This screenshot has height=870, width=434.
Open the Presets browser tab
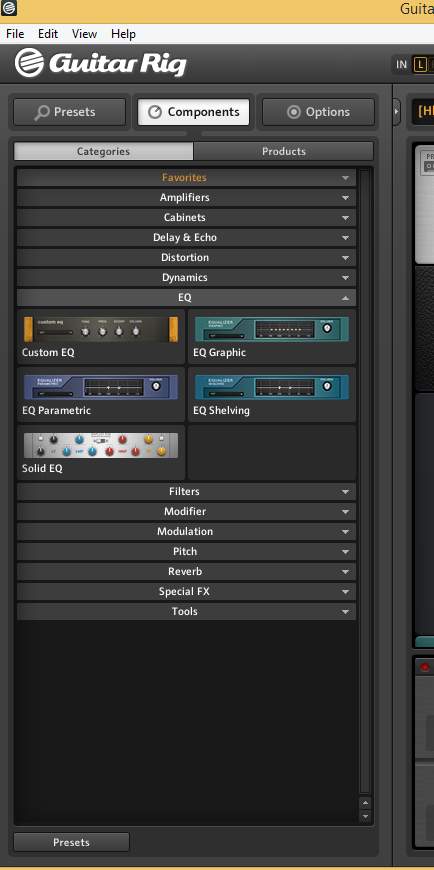[69, 112]
